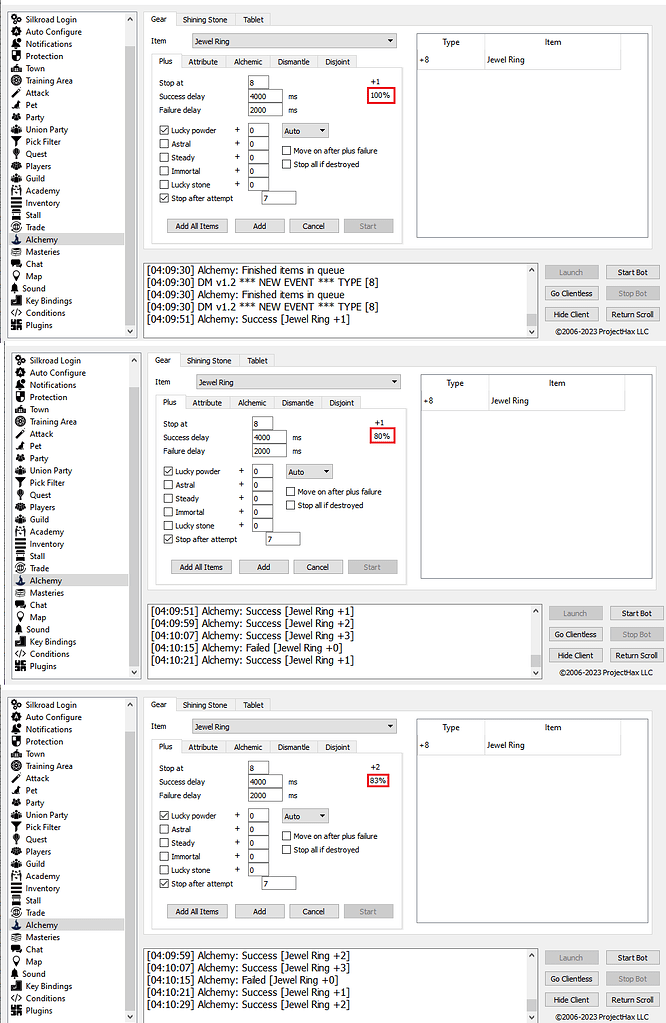Open Union Party in the top window sidebar

(x=47, y=130)
